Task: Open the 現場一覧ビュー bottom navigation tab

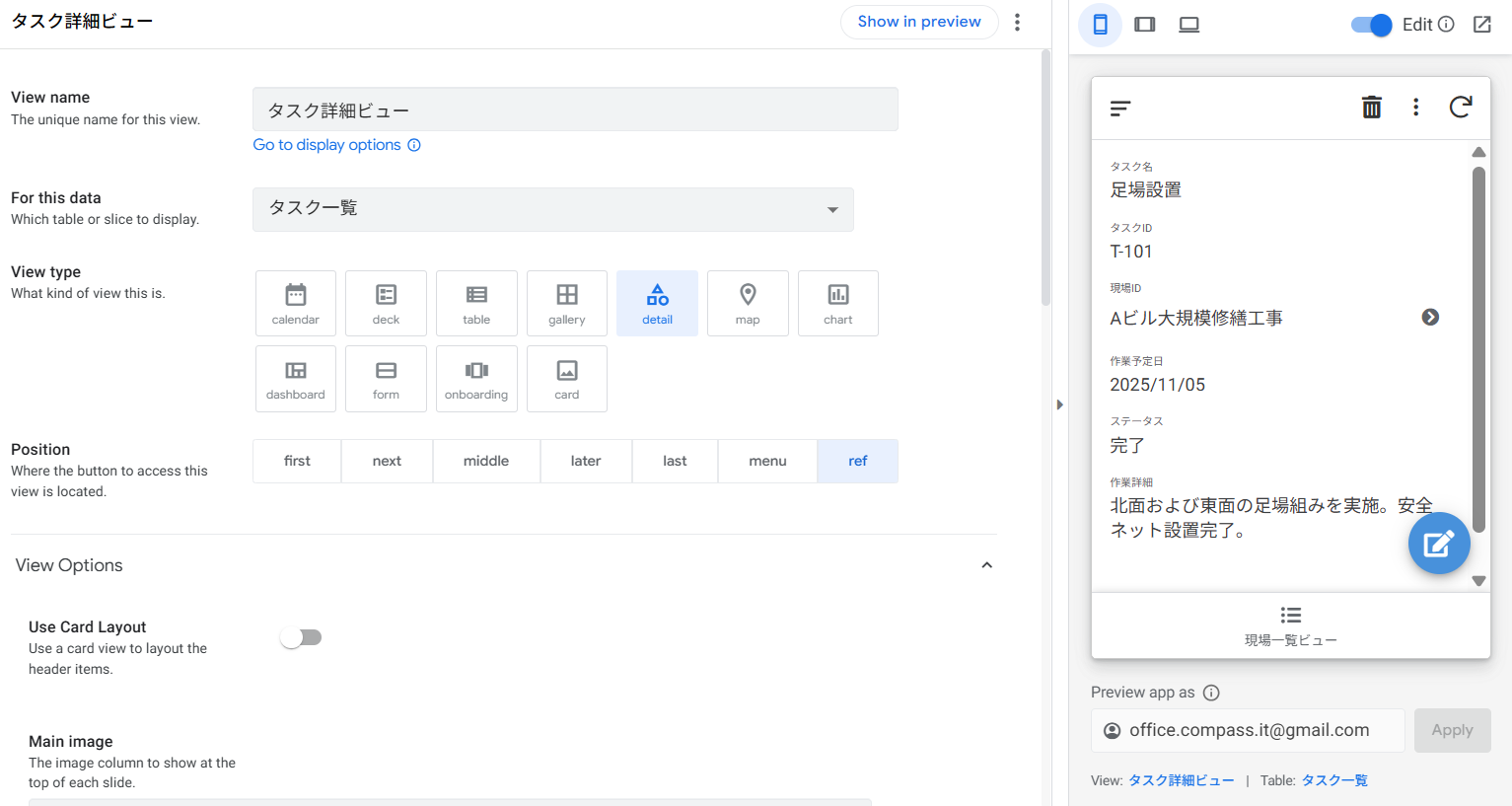Action: 1290,625
